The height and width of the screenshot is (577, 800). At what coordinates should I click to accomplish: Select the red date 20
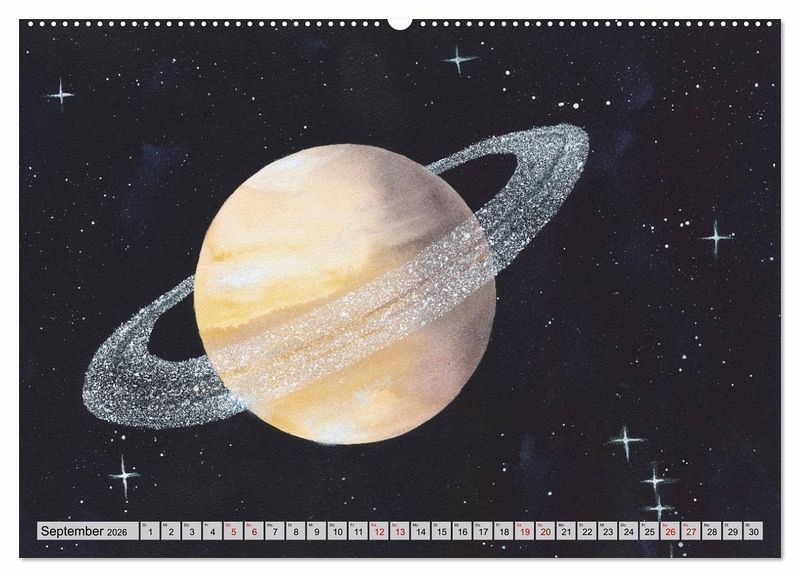tap(545, 532)
